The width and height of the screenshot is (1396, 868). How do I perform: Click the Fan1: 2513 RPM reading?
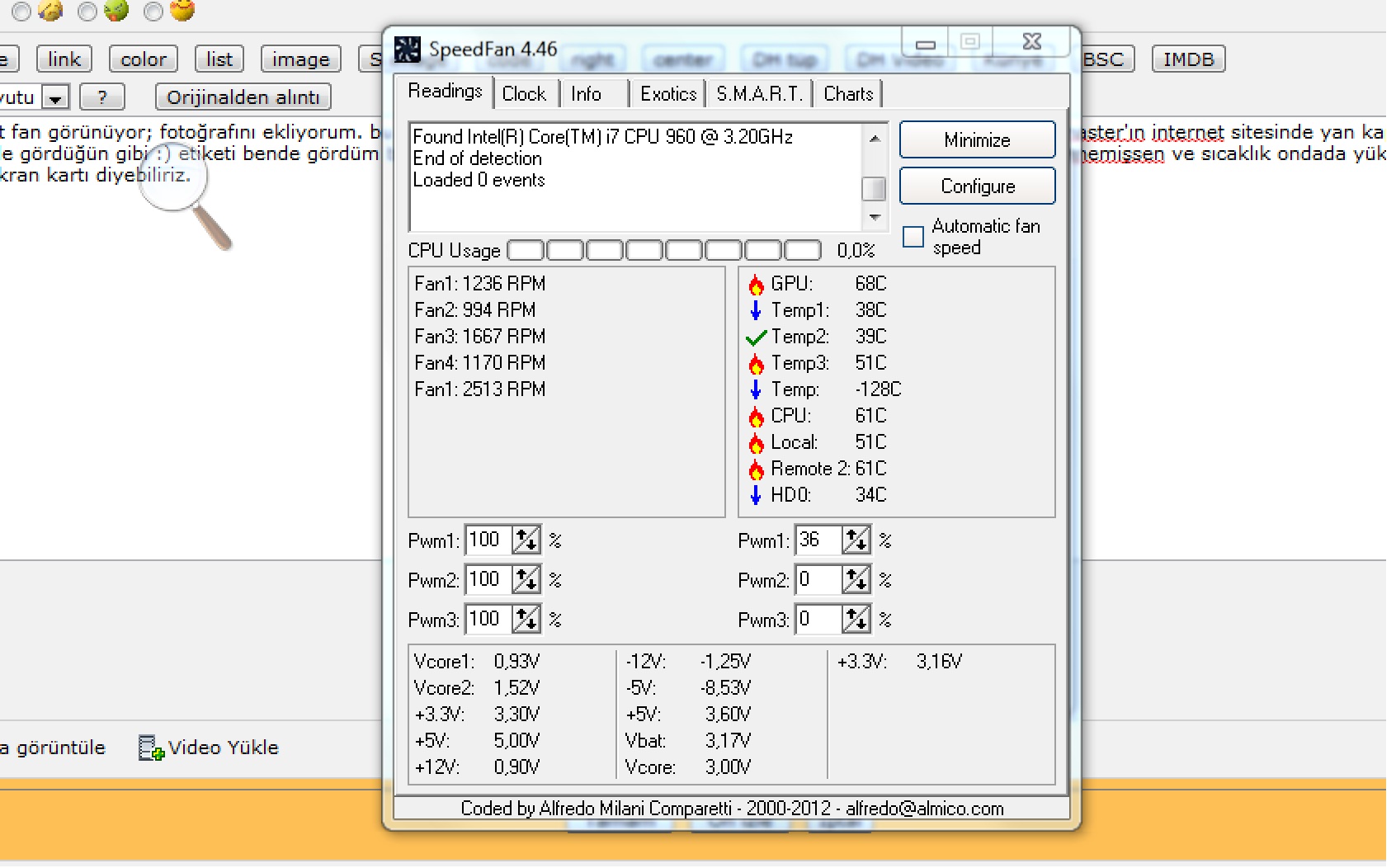(480, 389)
